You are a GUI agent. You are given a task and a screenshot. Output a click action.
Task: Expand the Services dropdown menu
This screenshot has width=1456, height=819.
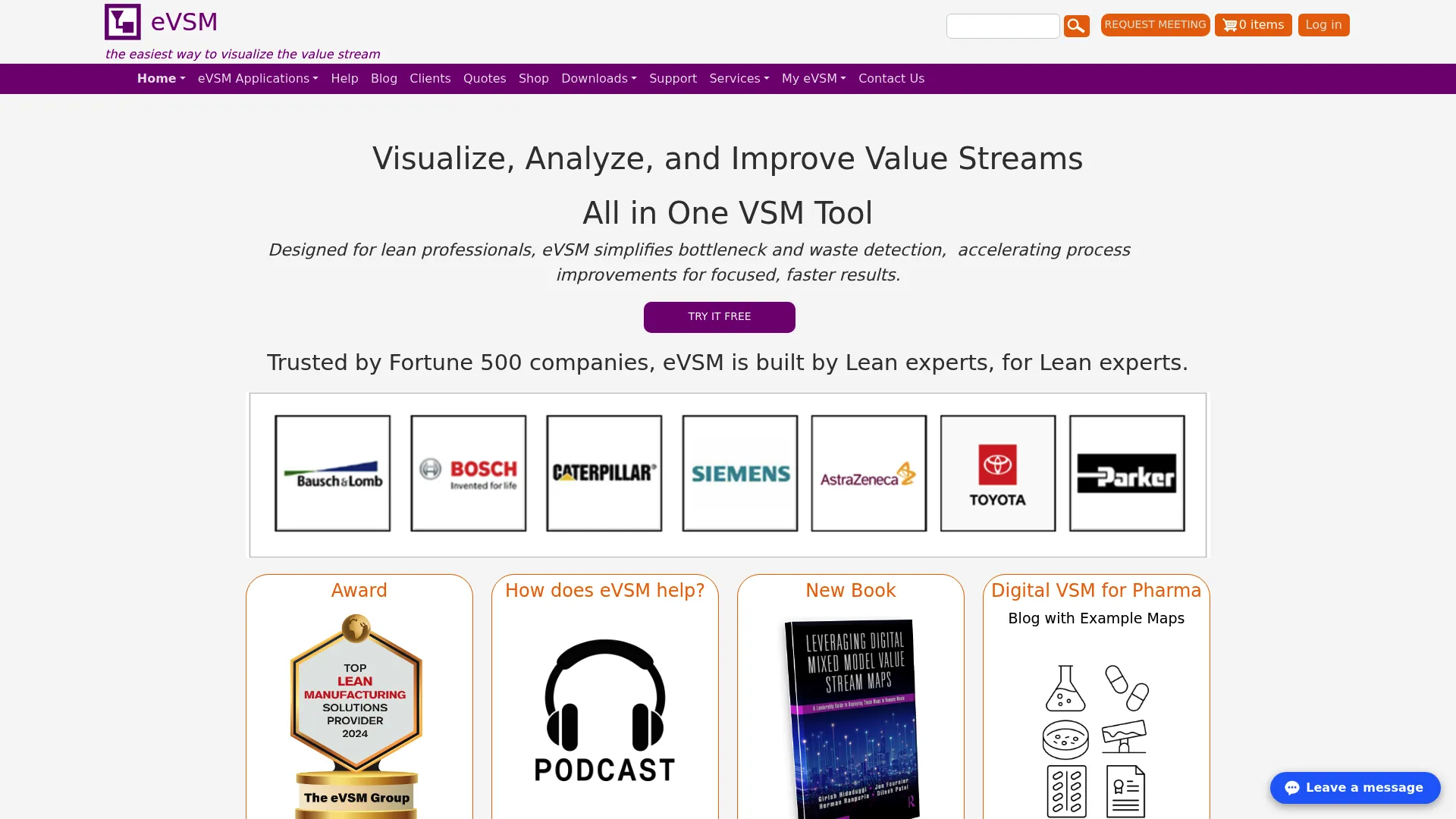(739, 79)
